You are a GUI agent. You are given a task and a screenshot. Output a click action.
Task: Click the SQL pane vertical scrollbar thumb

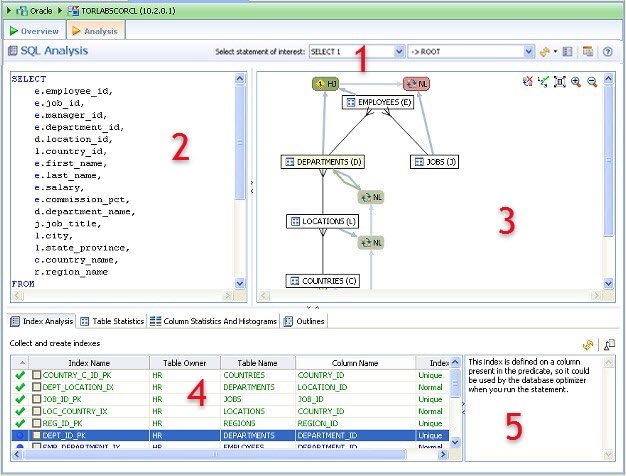click(x=240, y=142)
